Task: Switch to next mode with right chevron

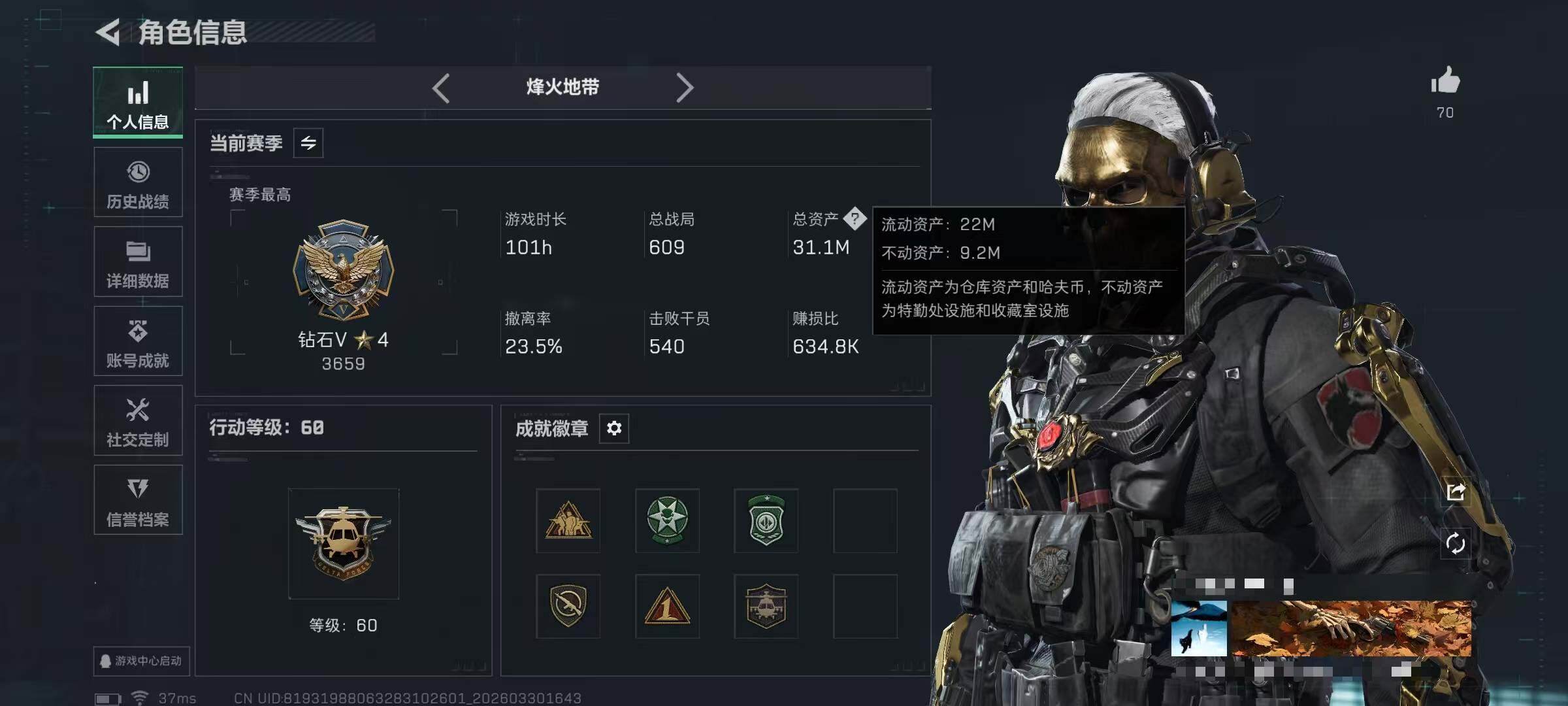Action: point(684,88)
